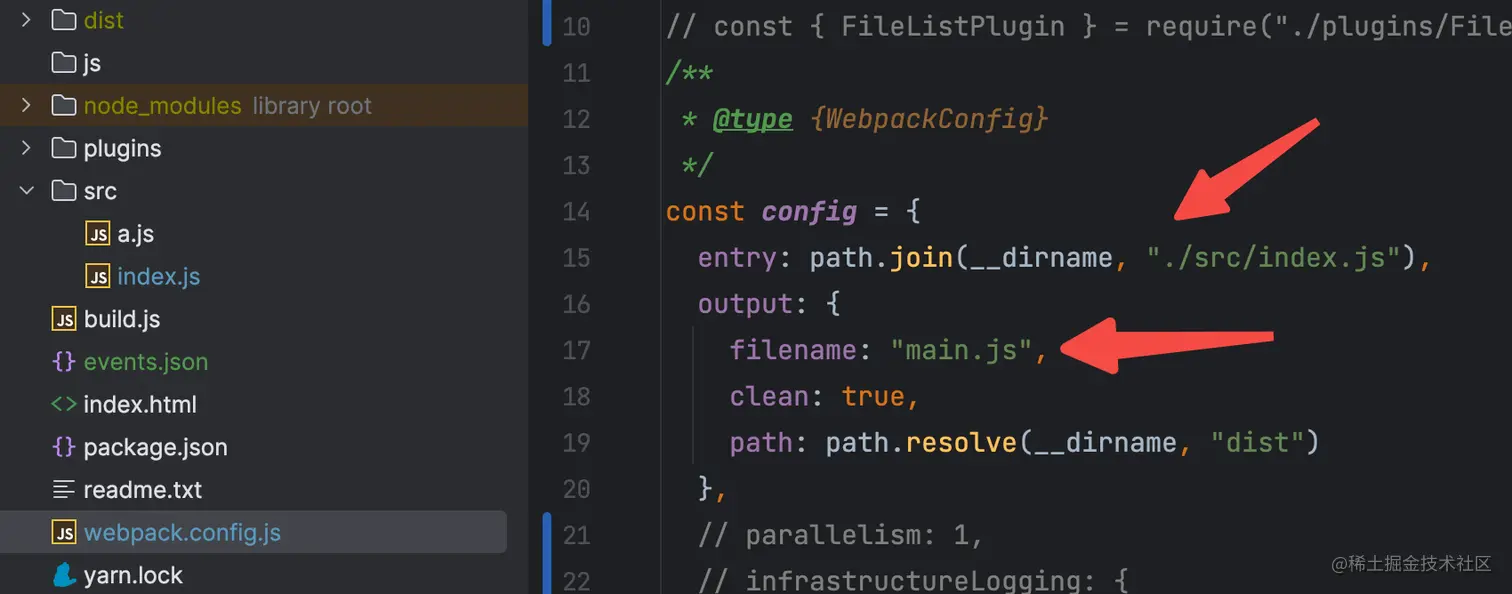Click the node_modules folder icon
This screenshot has height=594, width=1512.
pyautogui.click(x=64, y=105)
